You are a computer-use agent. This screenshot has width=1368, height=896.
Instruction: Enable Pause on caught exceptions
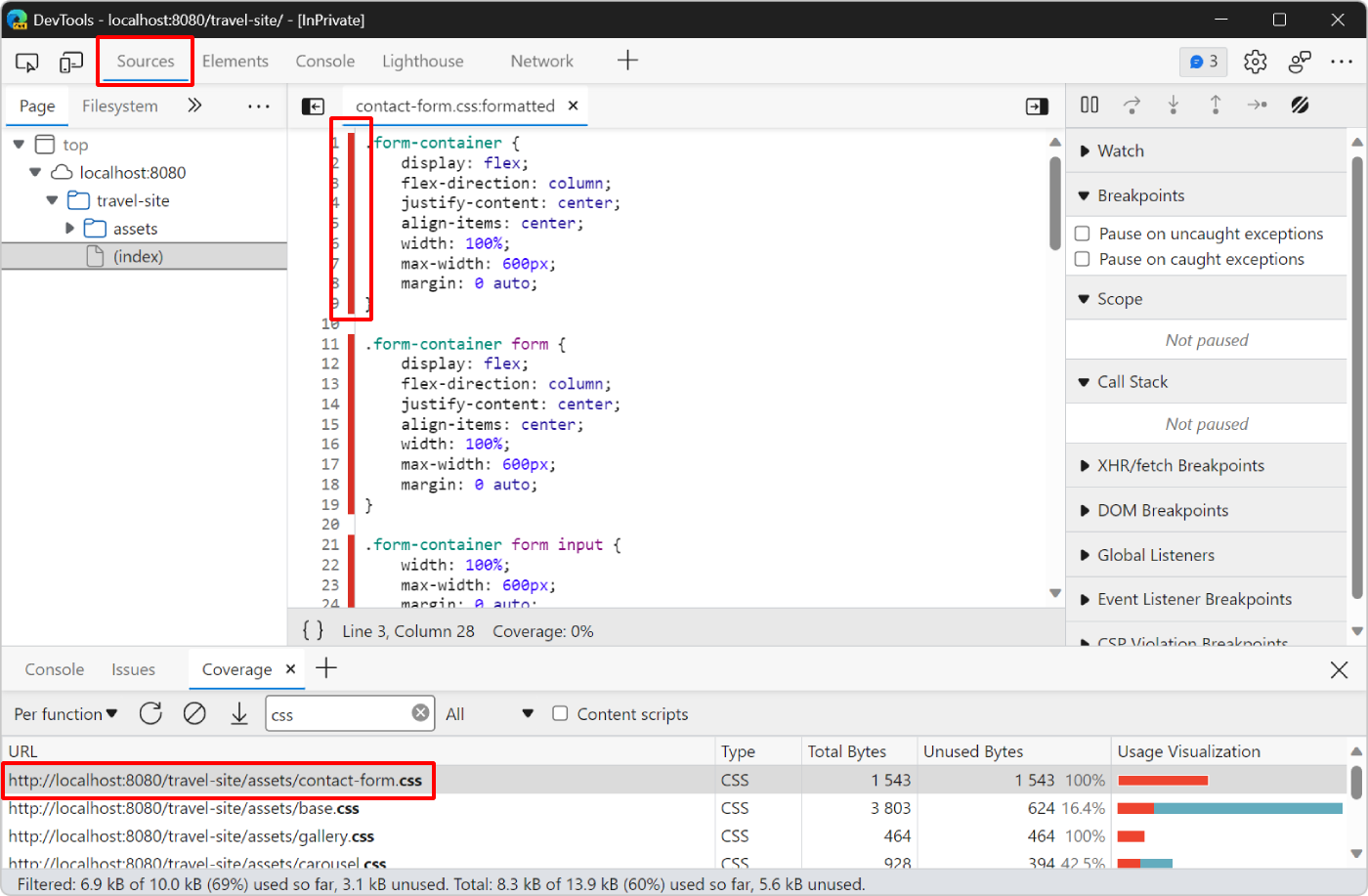(1083, 259)
